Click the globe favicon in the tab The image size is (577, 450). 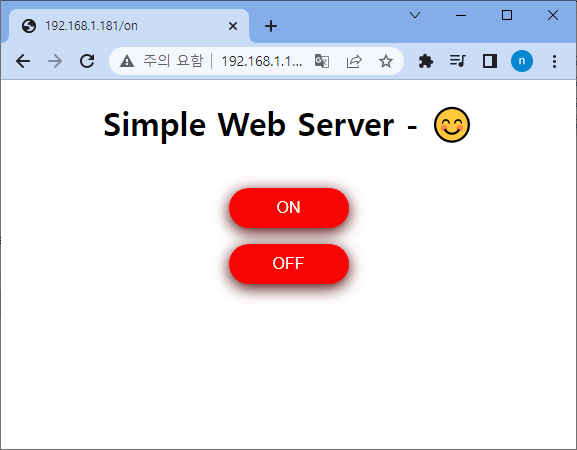(x=29, y=26)
